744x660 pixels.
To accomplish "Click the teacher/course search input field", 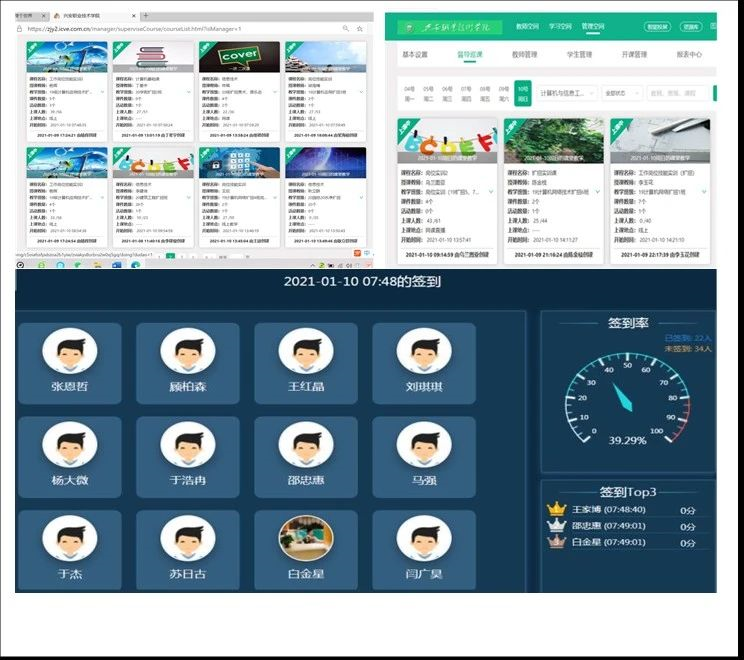I will (677, 93).
